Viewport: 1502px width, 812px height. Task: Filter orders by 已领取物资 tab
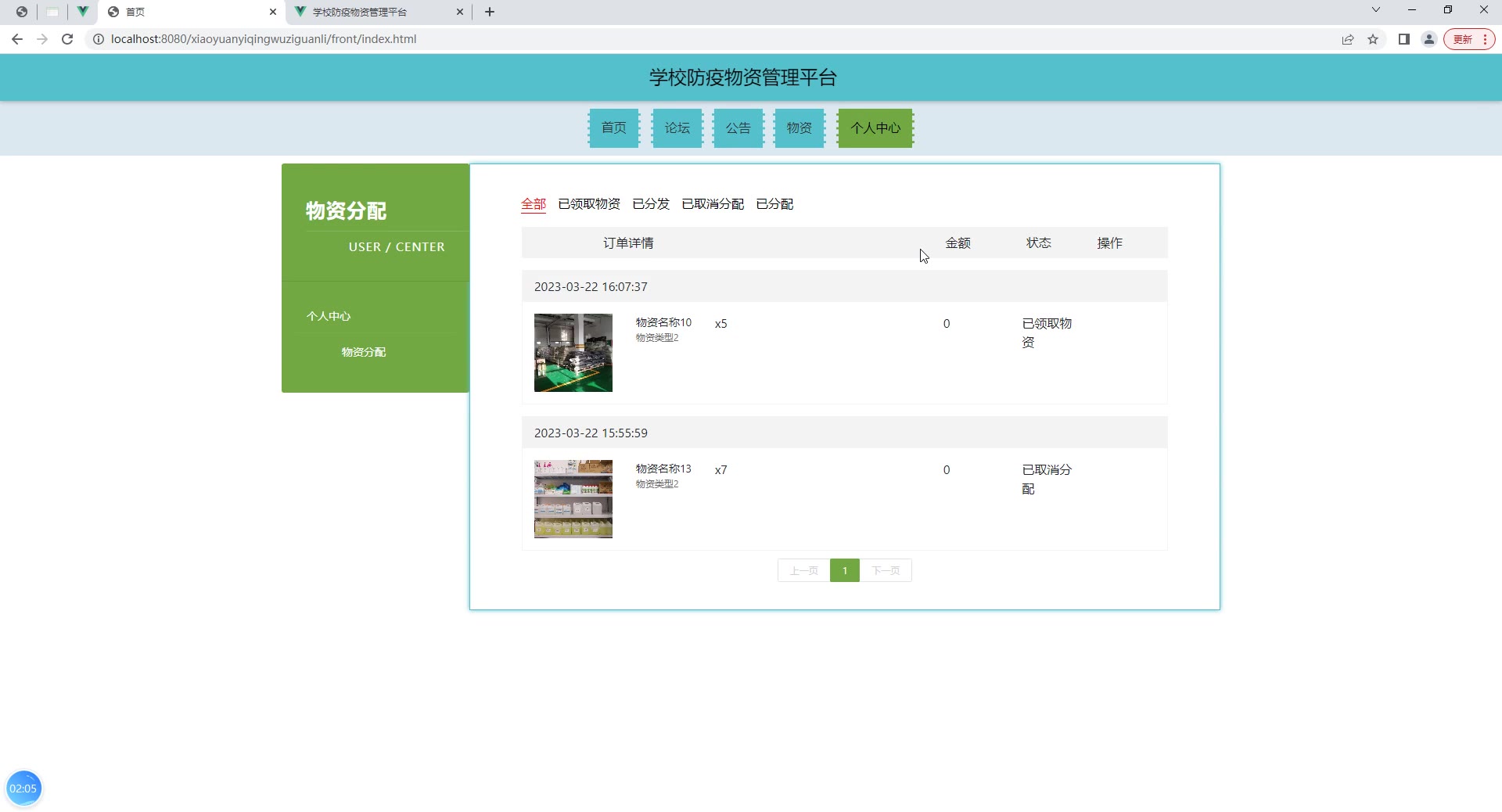click(588, 204)
